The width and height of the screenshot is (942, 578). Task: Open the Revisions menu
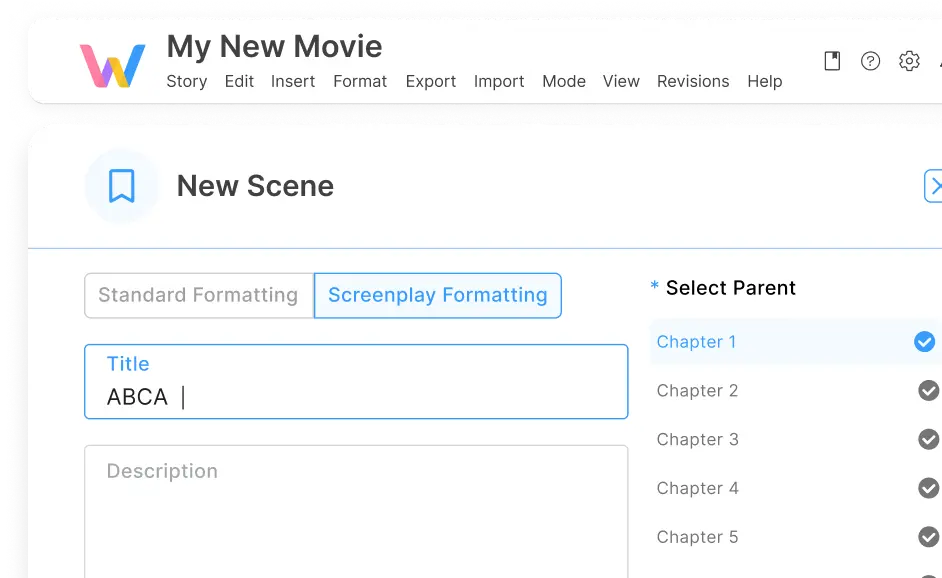coord(693,81)
